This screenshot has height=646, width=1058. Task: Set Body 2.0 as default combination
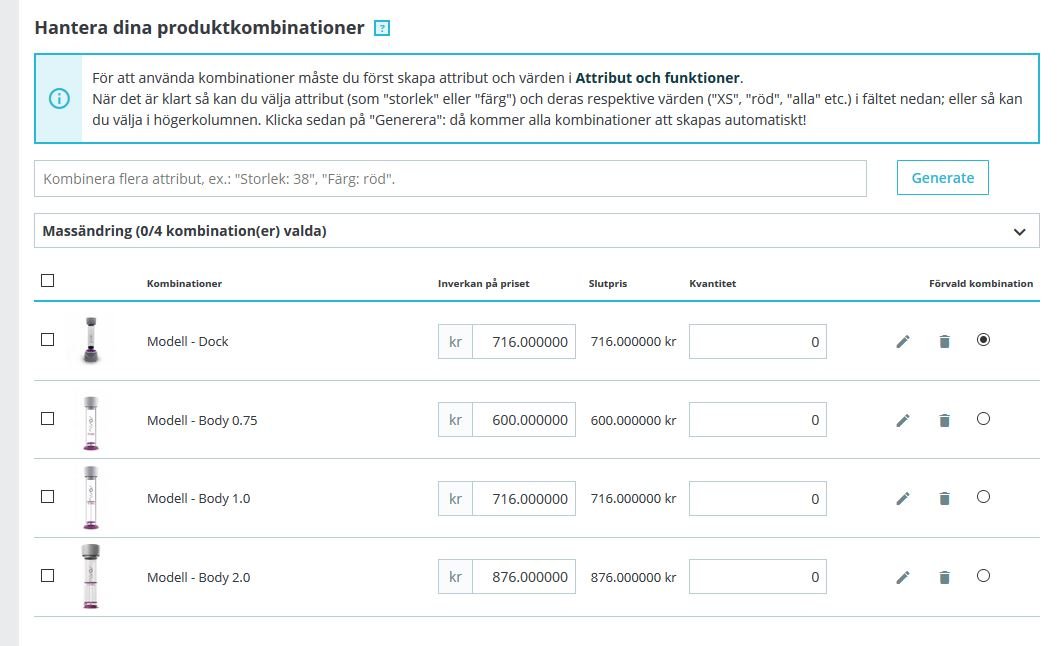tap(983, 576)
